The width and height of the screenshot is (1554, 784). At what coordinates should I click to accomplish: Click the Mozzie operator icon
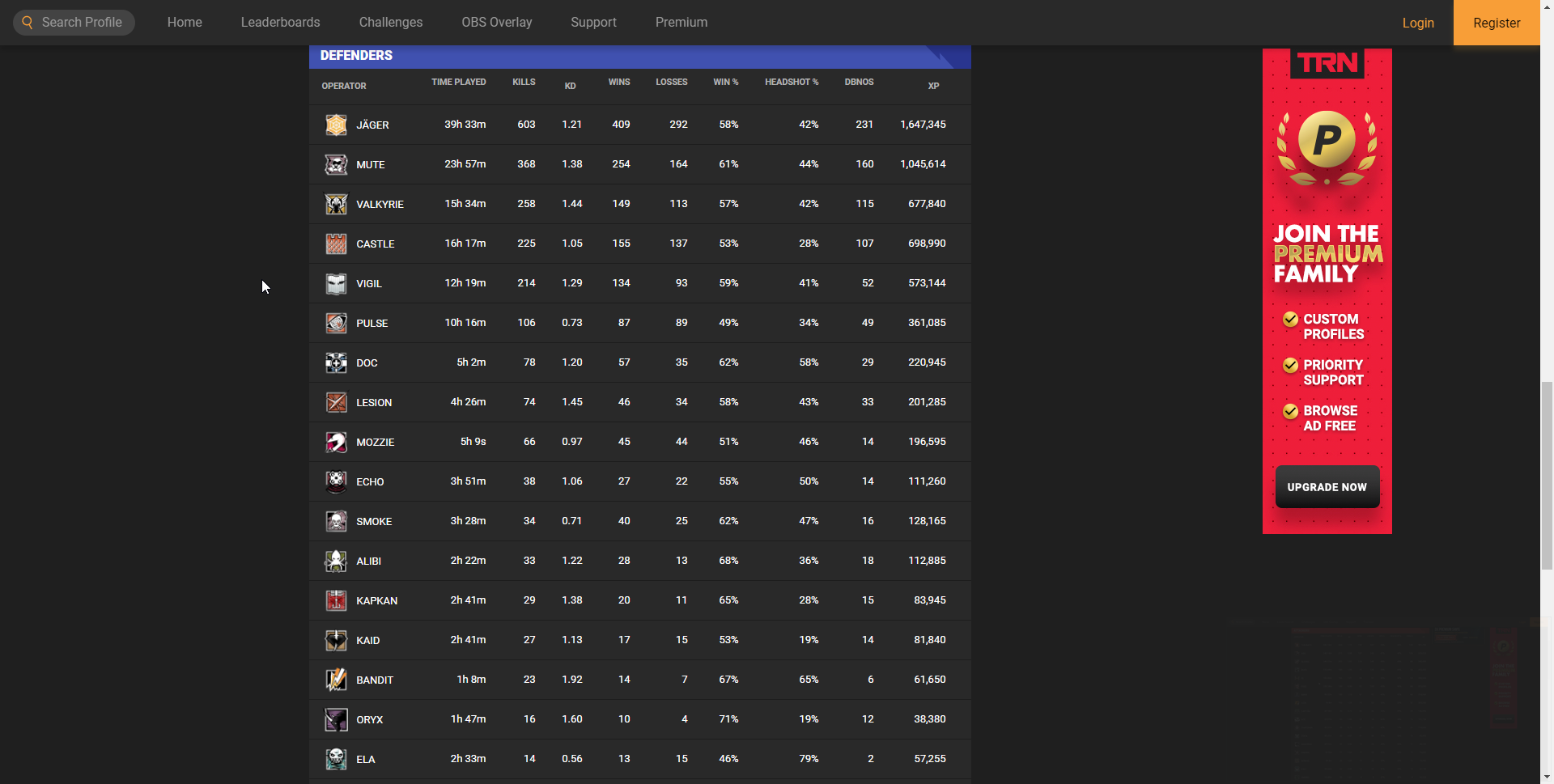[336, 442]
